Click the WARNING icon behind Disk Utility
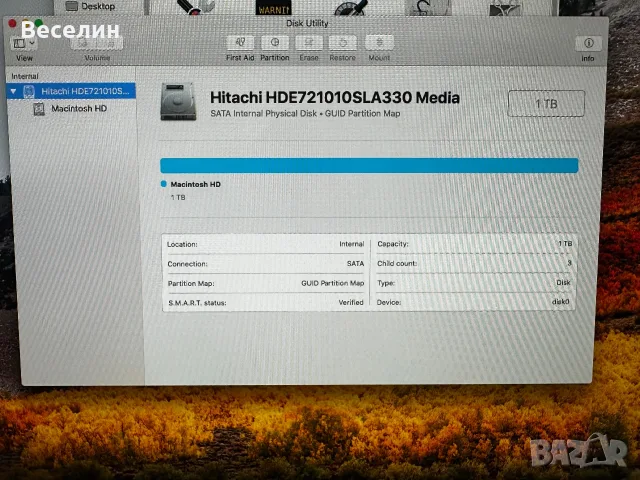This screenshot has width=640, height=480. click(x=273, y=8)
